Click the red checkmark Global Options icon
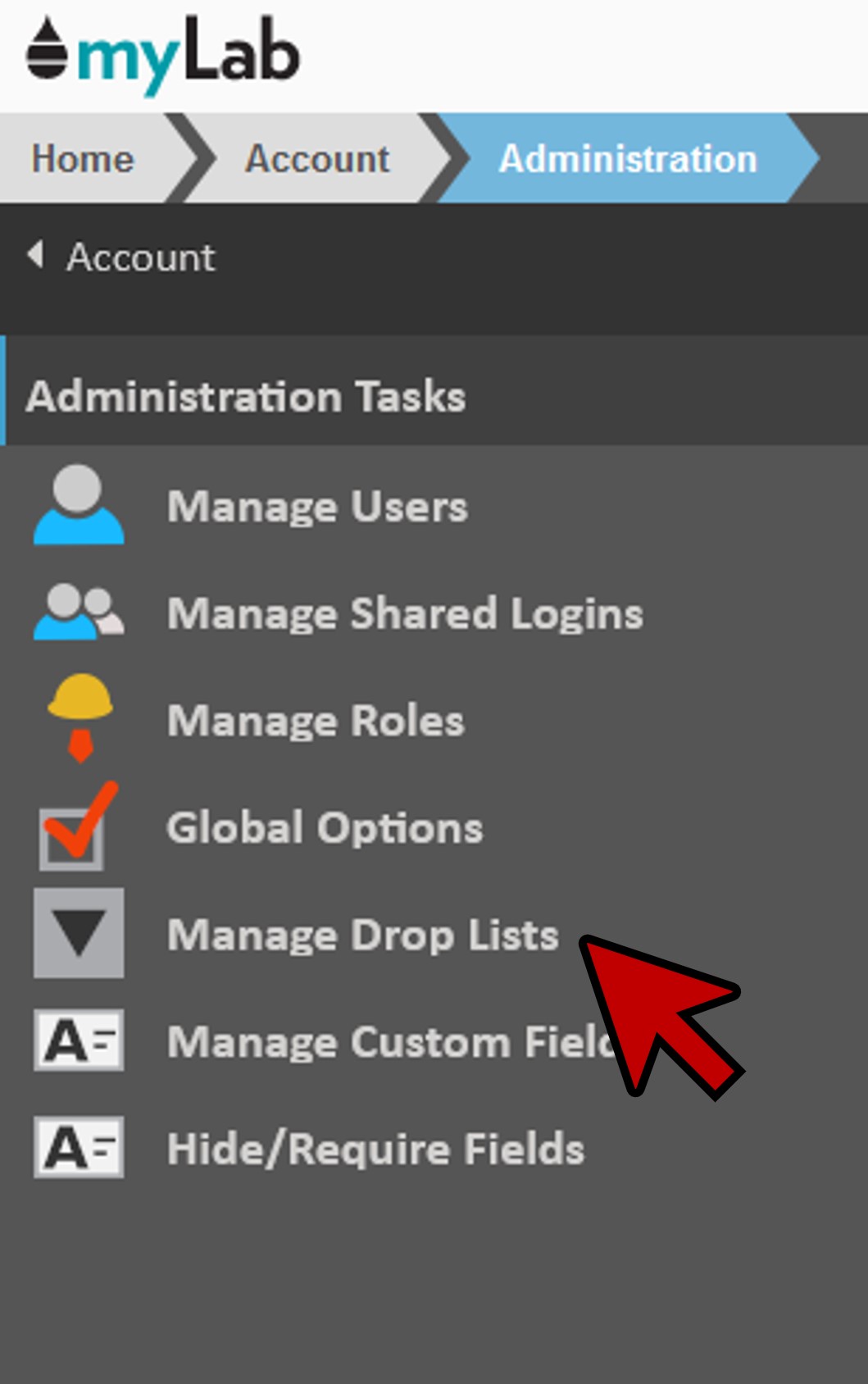Viewport: 868px width, 1384px height. click(76, 826)
